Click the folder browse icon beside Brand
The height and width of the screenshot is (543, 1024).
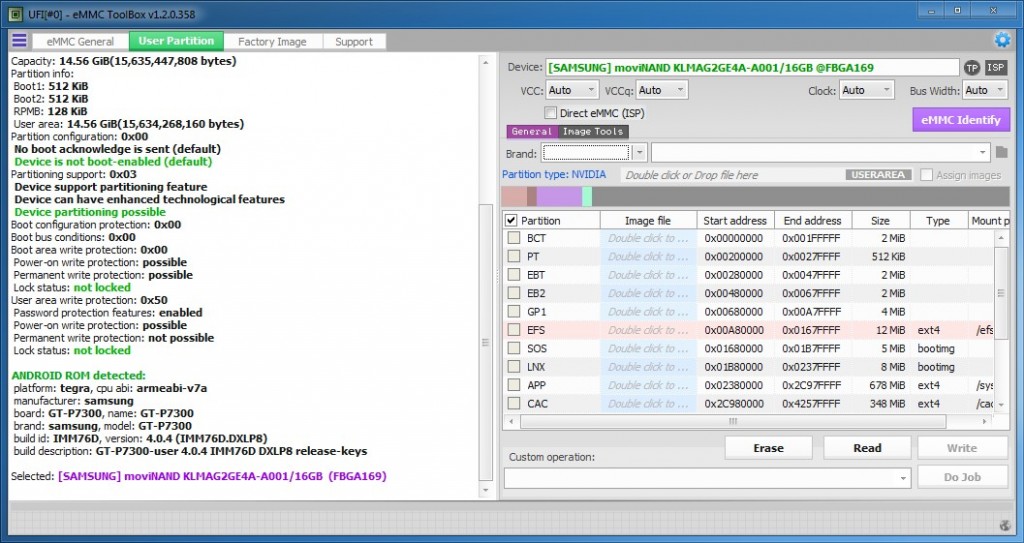(x=1002, y=153)
